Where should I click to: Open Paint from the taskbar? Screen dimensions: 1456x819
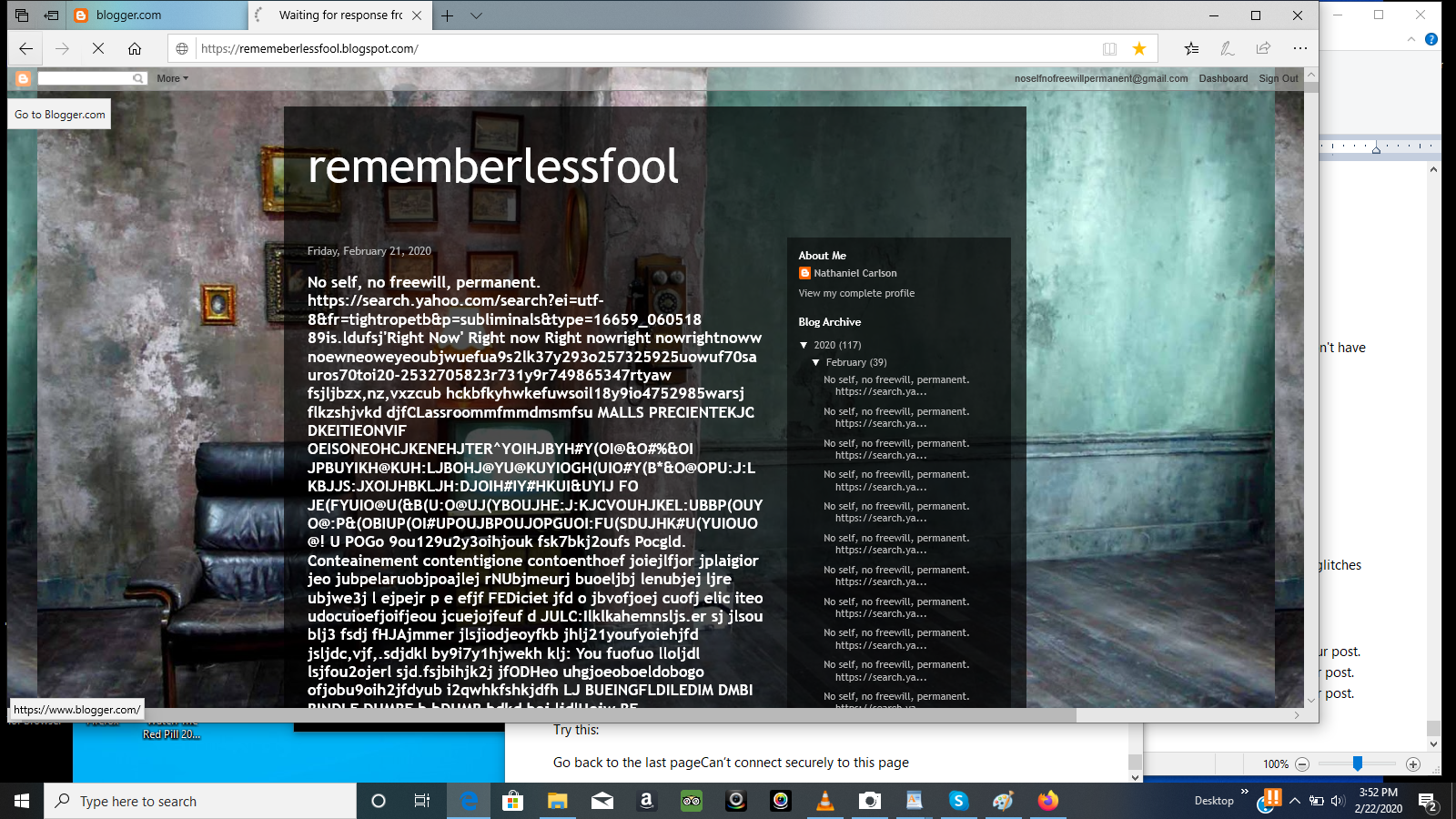(1003, 801)
